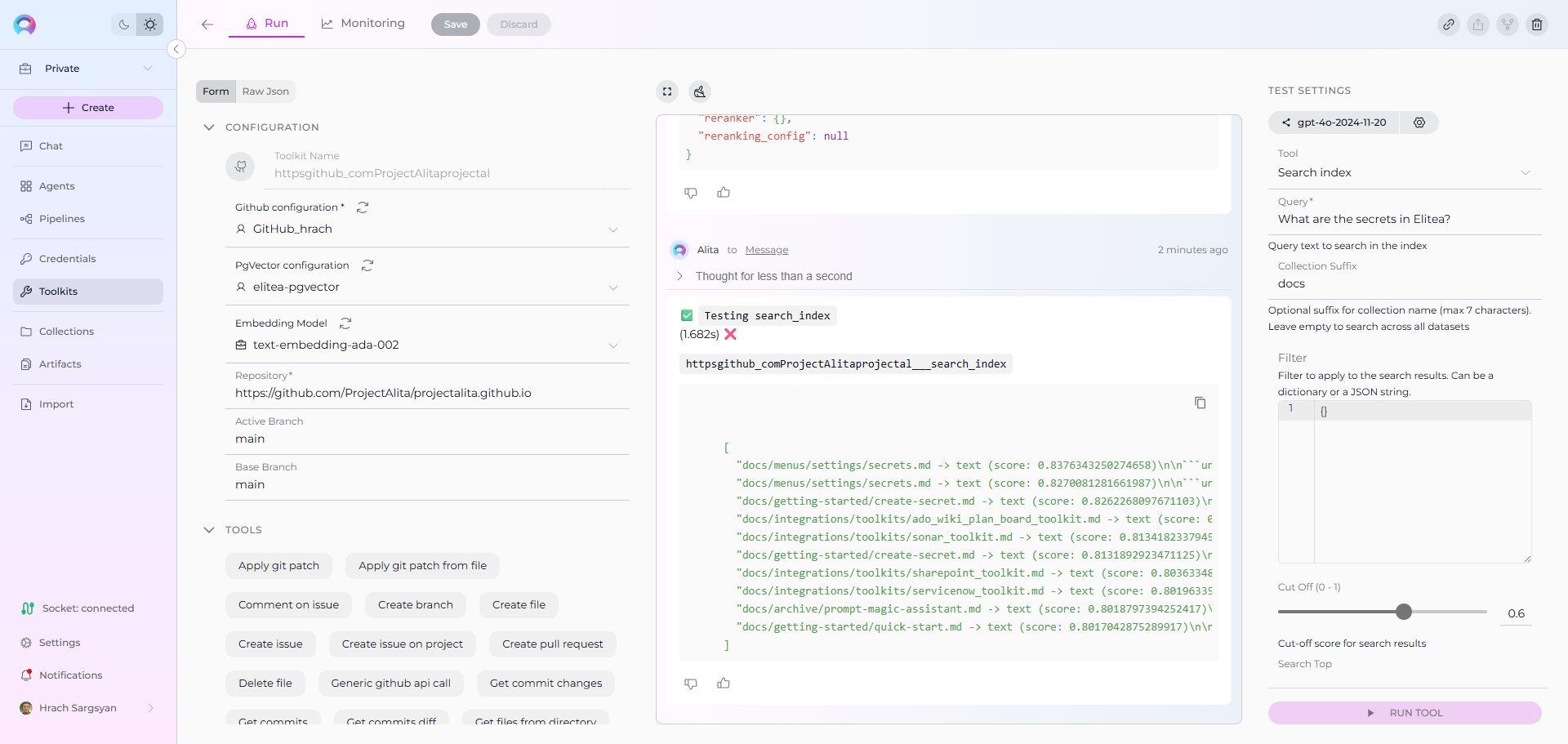Image resolution: width=1568 pixels, height=744 pixels.
Task: Open Chat in sidebar
Action: coord(88,146)
